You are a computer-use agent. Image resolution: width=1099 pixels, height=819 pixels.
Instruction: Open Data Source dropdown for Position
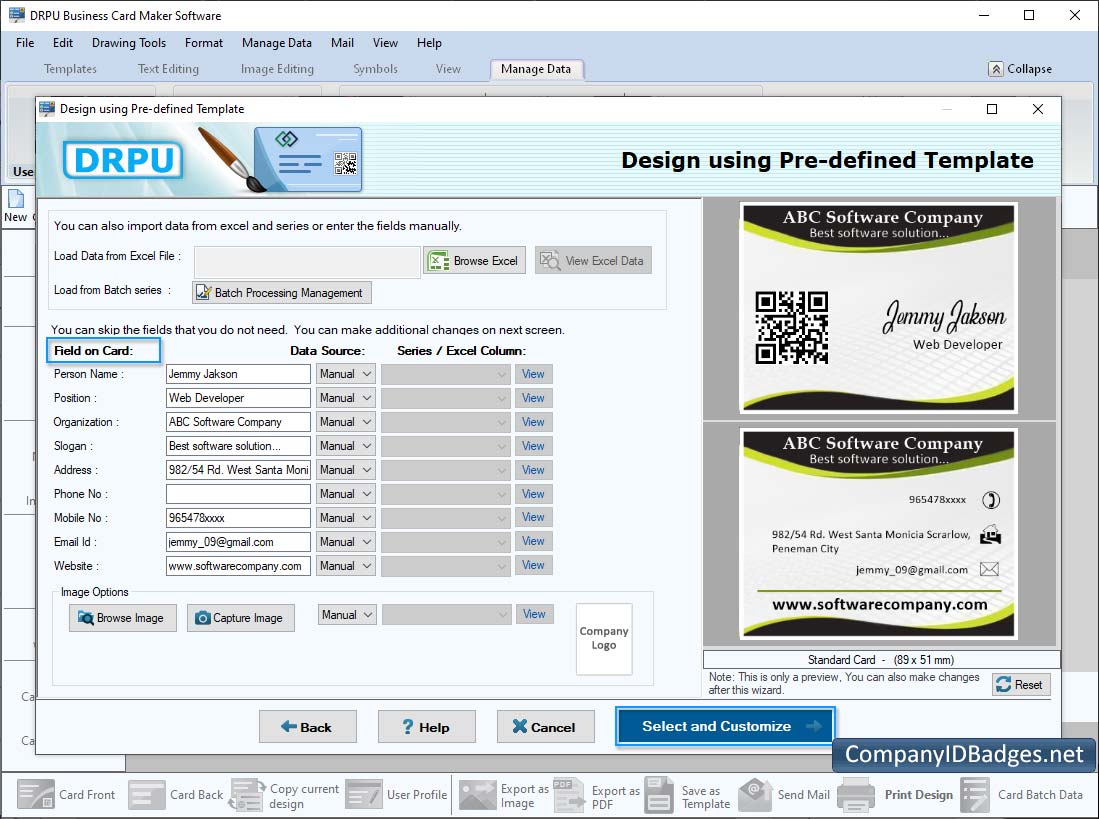pyautogui.click(x=346, y=398)
